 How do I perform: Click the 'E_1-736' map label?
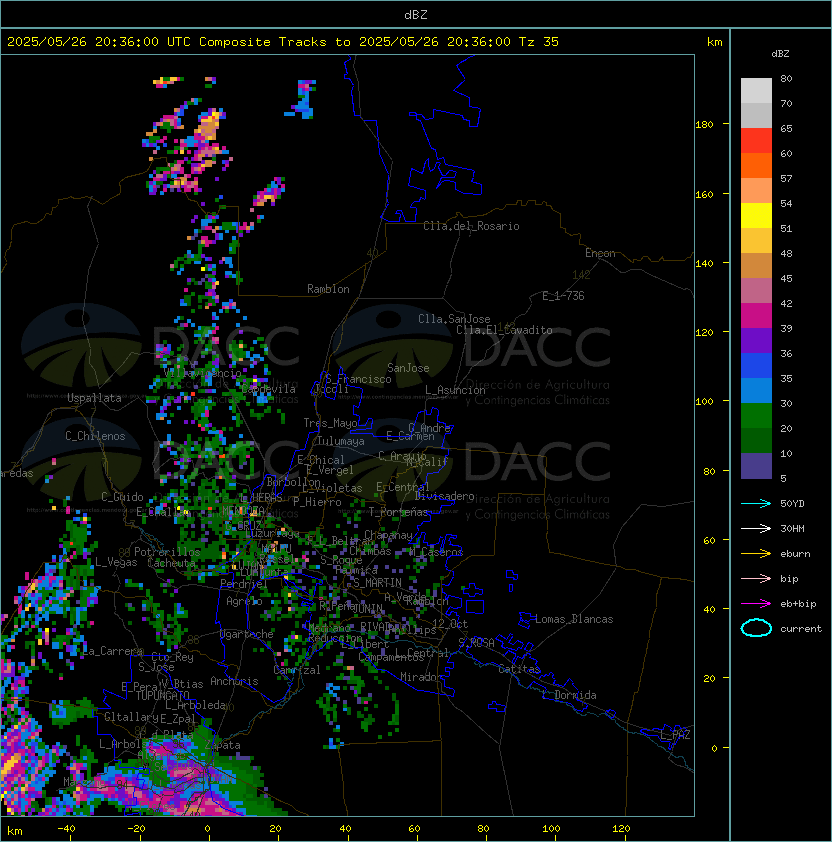pos(563,296)
